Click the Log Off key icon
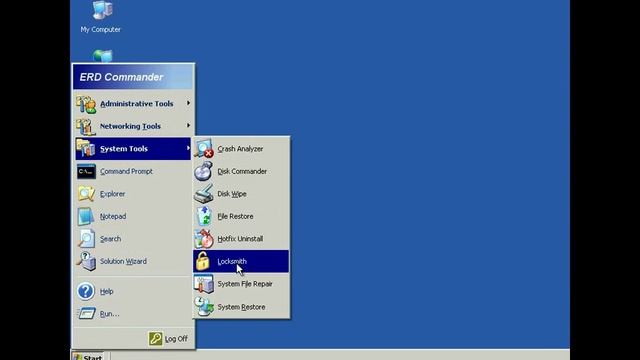This screenshot has height=360, width=640. [155, 338]
